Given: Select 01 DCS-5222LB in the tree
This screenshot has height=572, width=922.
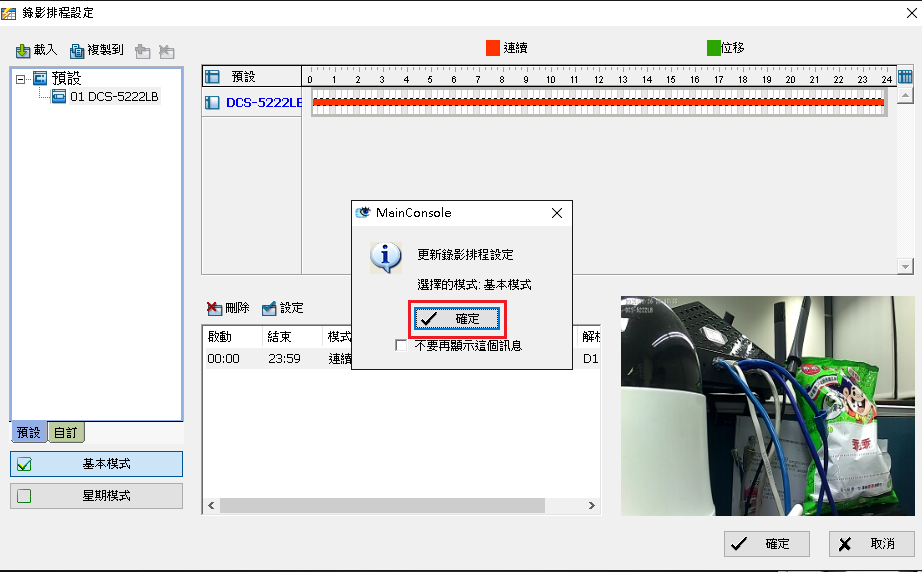Looking at the screenshot, I should tap(113, 97).
